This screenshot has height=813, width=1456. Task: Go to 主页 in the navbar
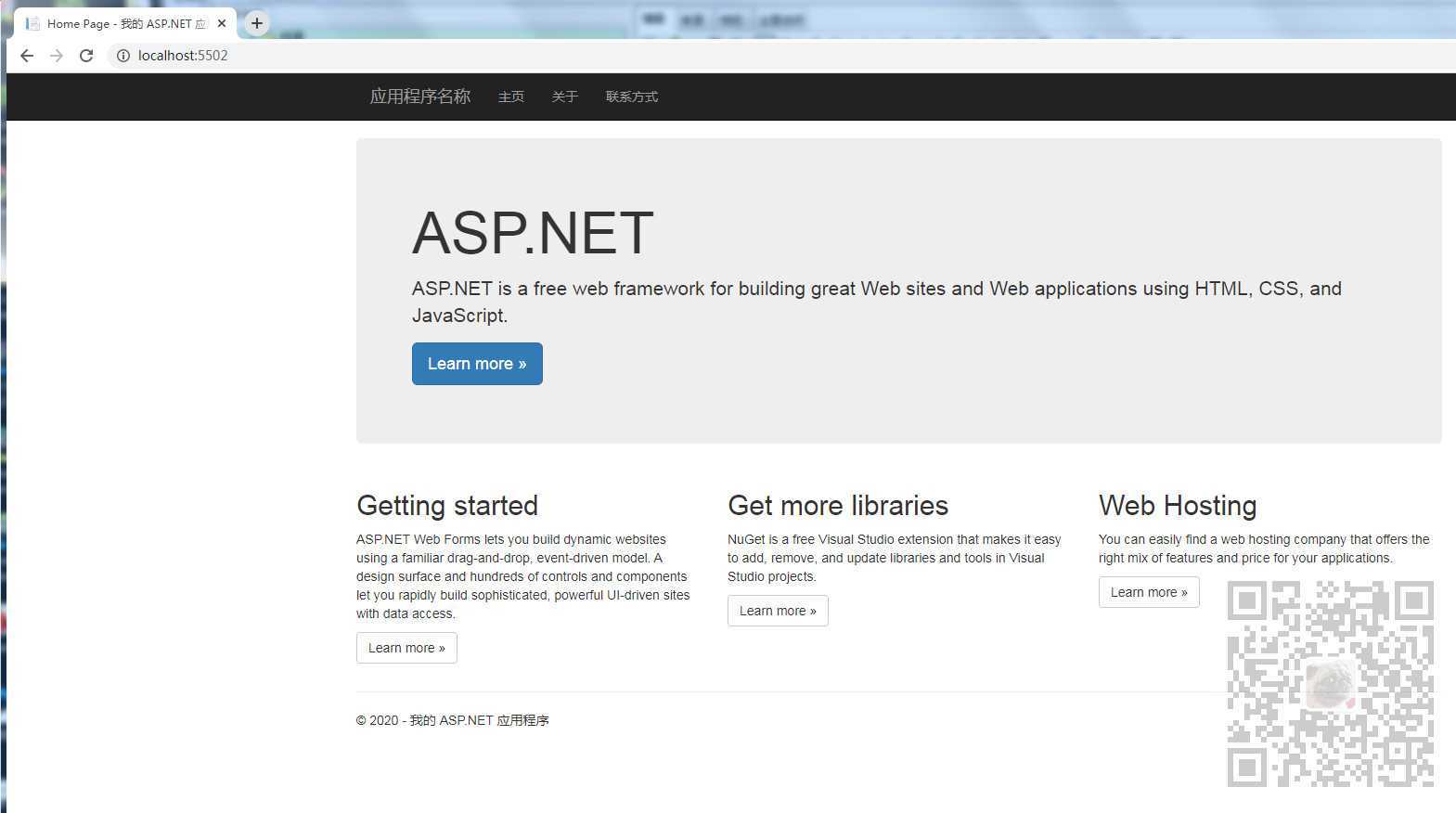coord(511,97)
